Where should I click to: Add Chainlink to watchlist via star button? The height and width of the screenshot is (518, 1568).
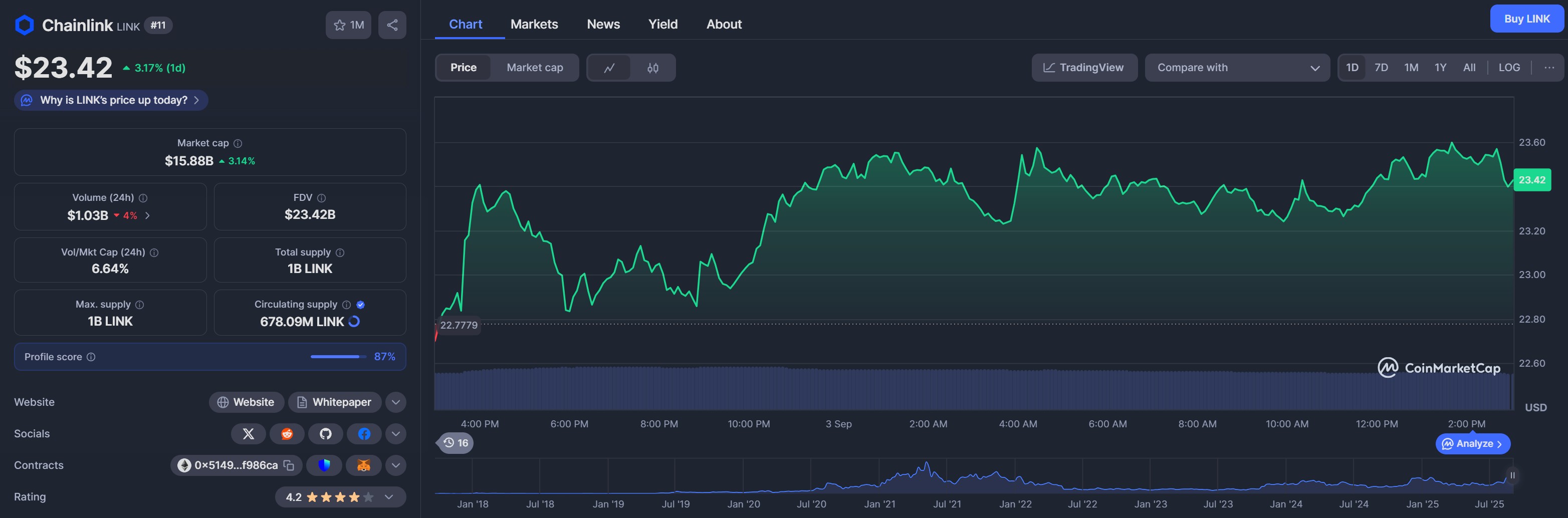(x=348, y=25)
